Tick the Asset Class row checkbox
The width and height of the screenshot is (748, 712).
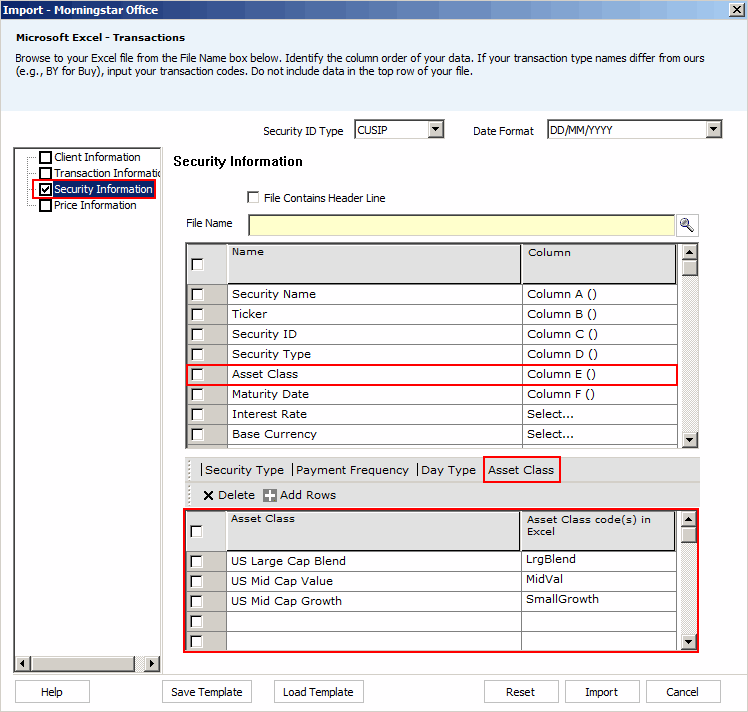click(198, 374)
